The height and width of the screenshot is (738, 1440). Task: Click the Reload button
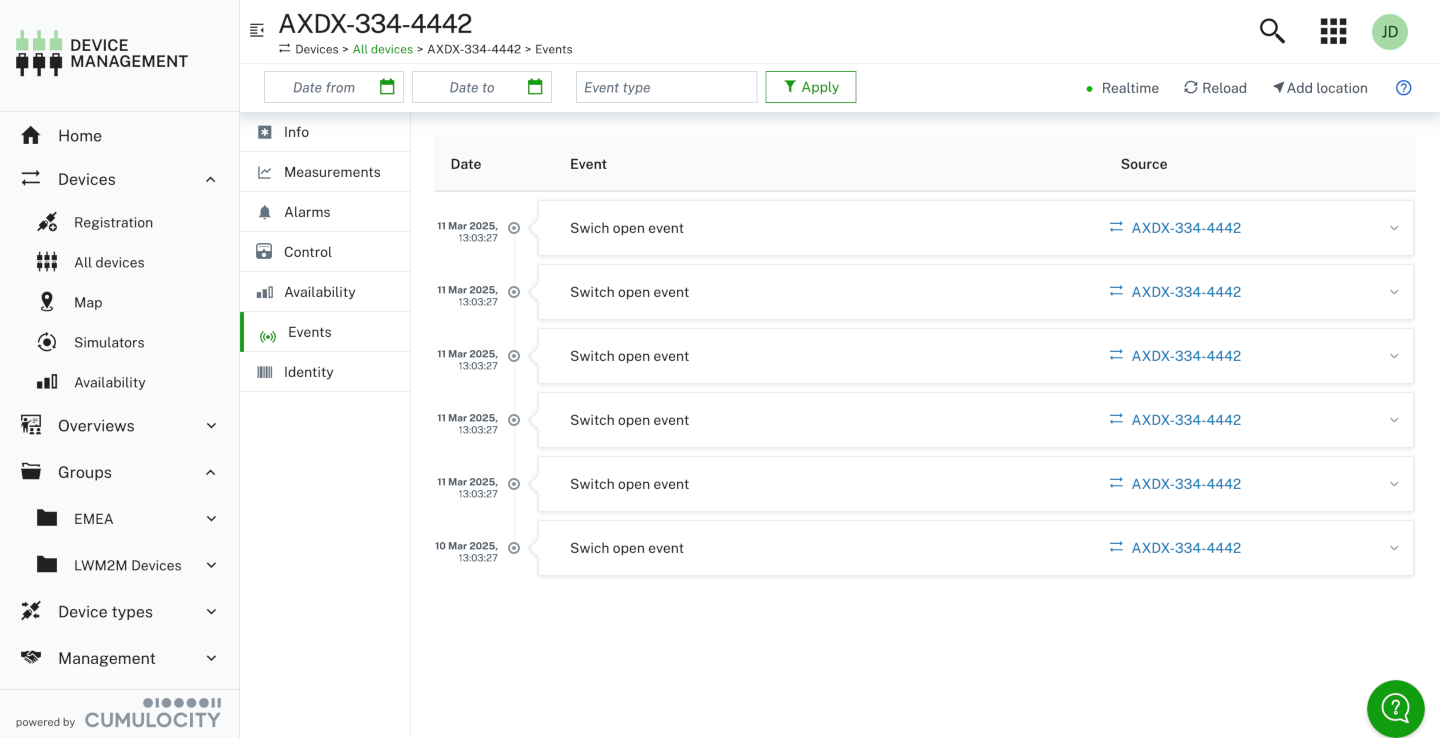1215,88
